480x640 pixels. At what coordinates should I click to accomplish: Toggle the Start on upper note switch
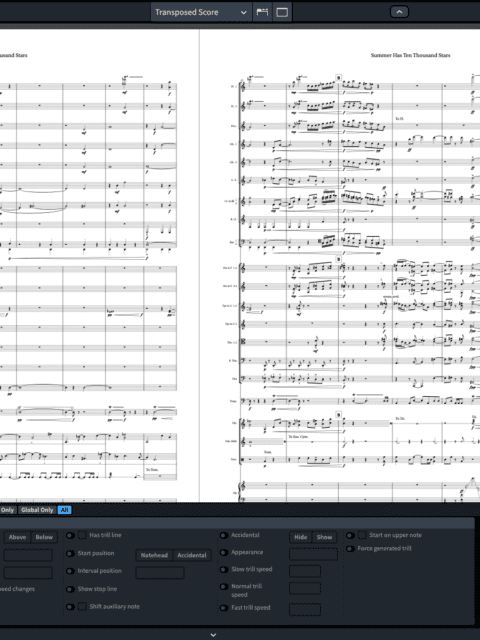click(350, 535)
